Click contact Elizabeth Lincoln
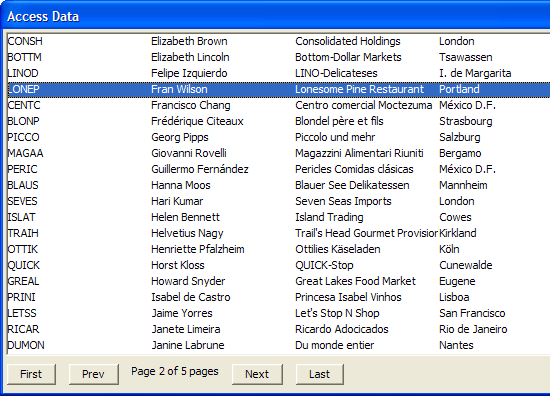This screenshot has width=550, height=396. click(x=190, y=57)
